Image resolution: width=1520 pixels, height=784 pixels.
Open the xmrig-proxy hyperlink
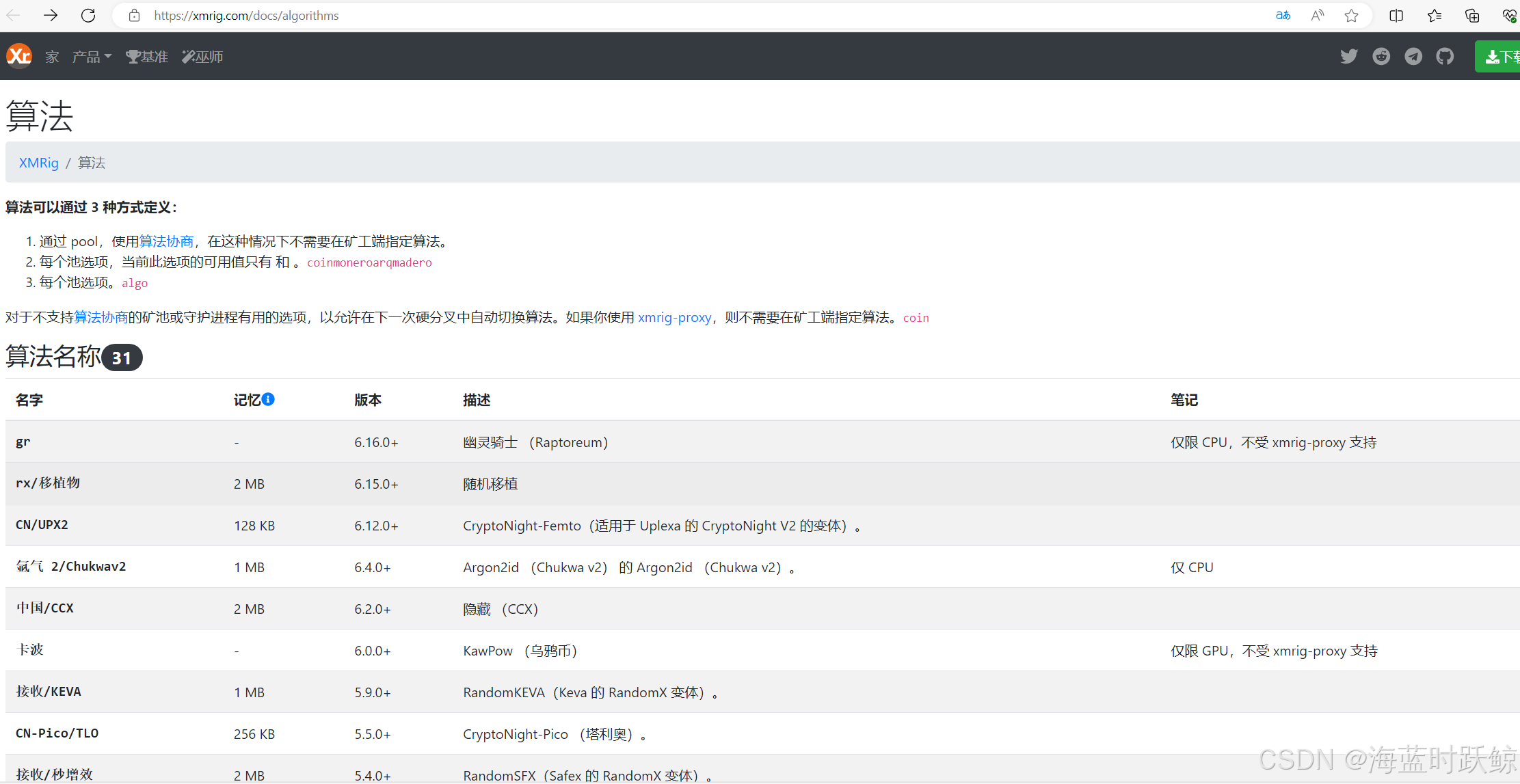[674, 317]
